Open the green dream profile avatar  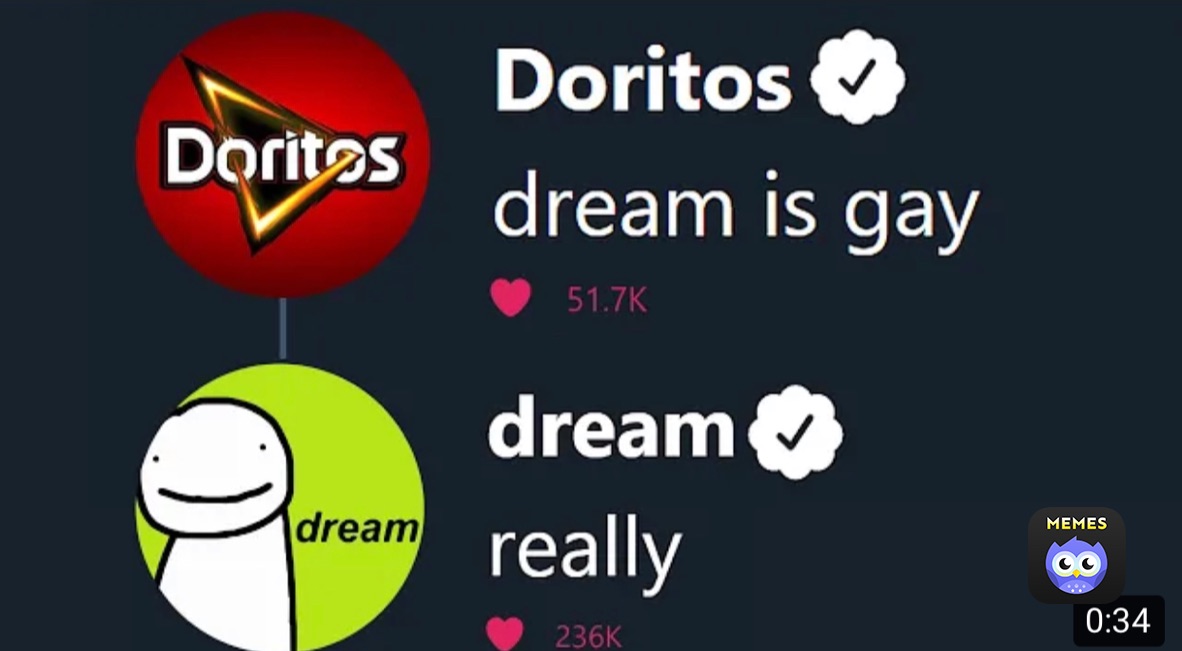[x=280, y=507]
